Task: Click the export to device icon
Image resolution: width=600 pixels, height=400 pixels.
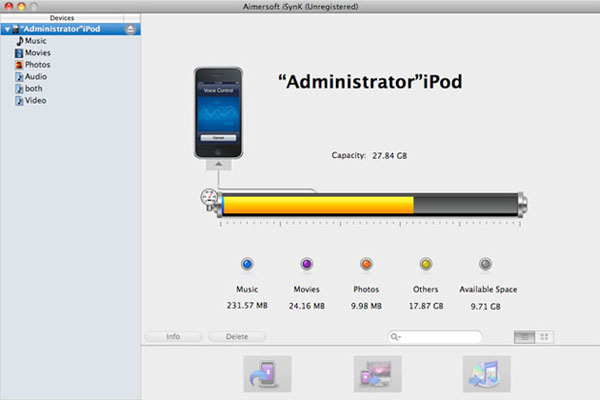Action: tap(267, 374)
